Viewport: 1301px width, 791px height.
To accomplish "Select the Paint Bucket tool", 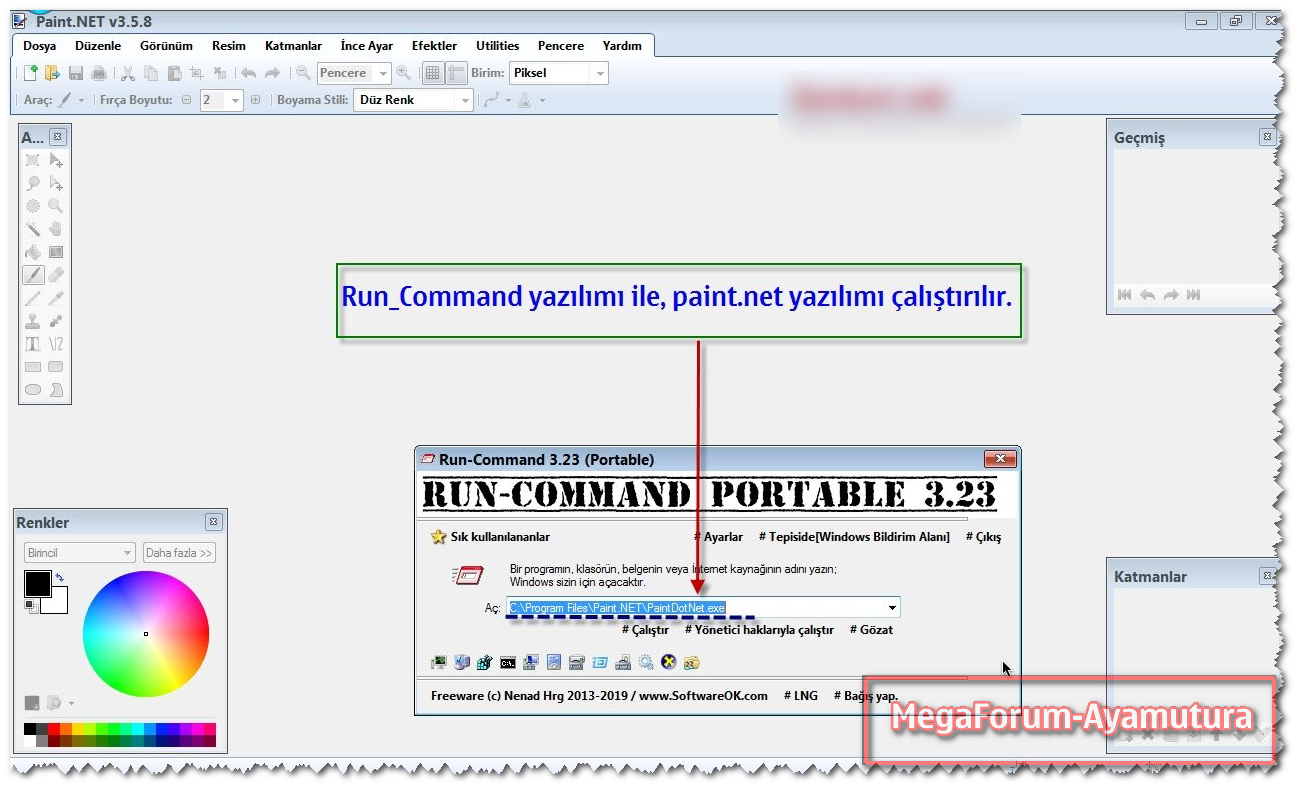I will pos(33,252).
